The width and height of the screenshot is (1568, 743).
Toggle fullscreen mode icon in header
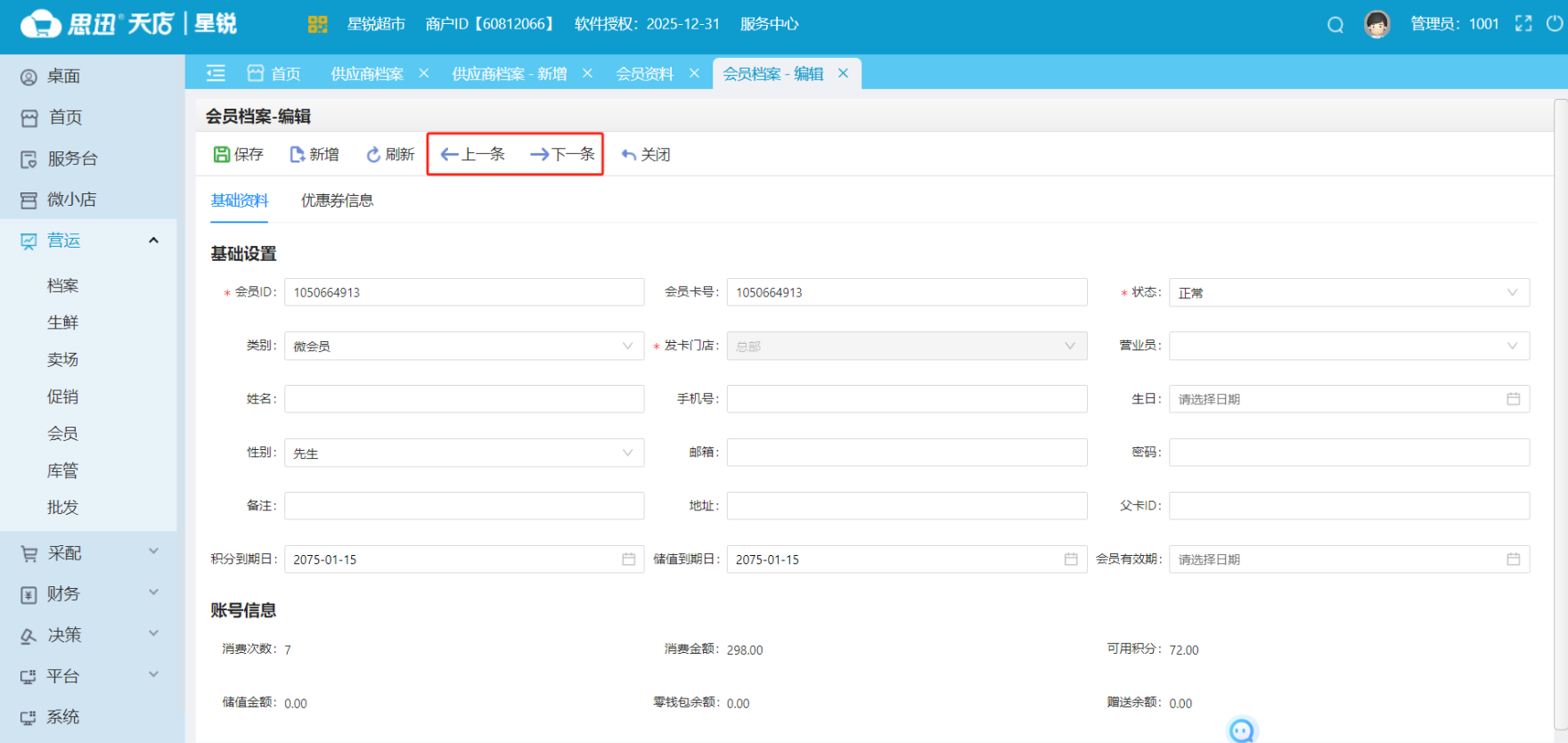click(x=1523, y=24)
